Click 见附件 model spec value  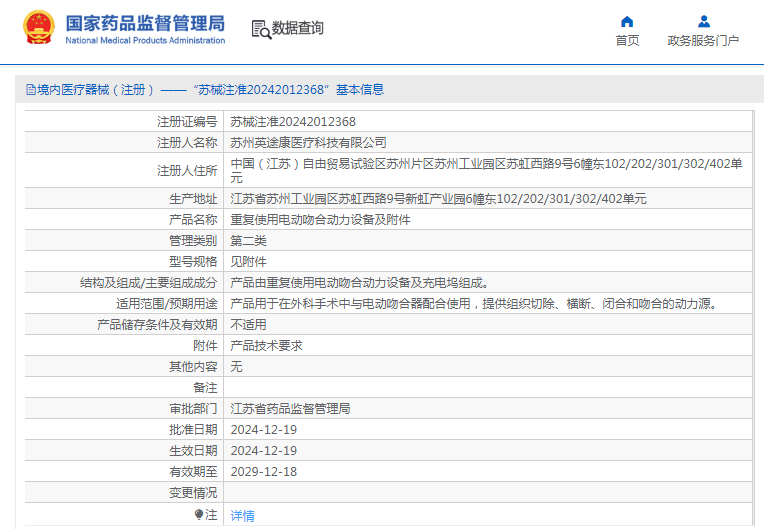coord(248,261)
